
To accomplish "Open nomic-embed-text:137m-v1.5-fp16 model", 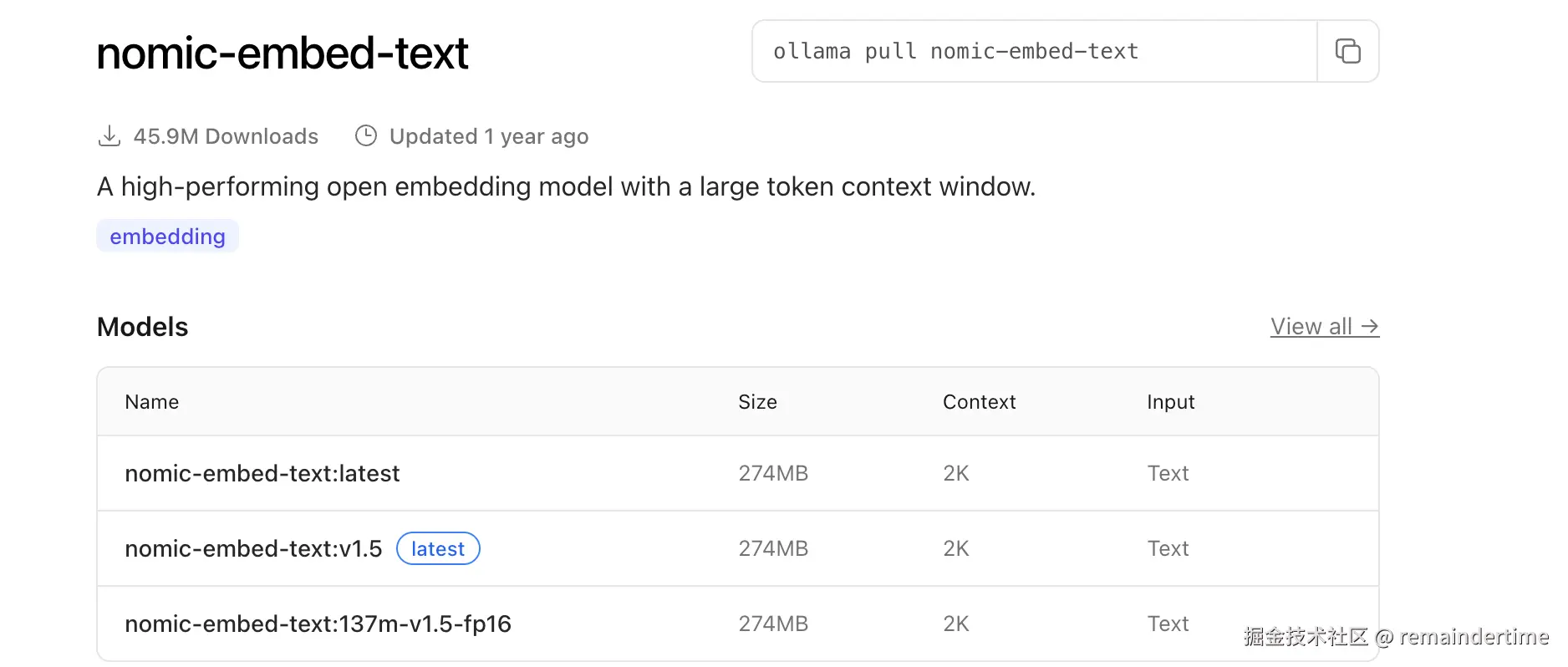I will (318, 624).
